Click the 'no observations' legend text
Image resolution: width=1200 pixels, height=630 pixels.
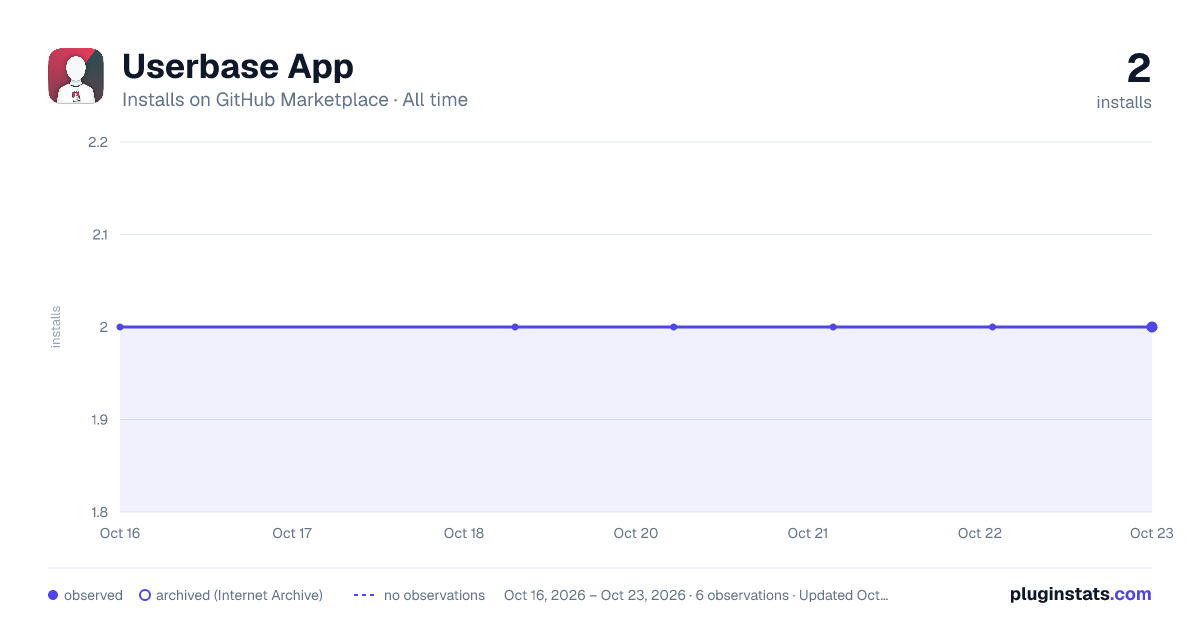pyautogui.click(x=434, y=595)
